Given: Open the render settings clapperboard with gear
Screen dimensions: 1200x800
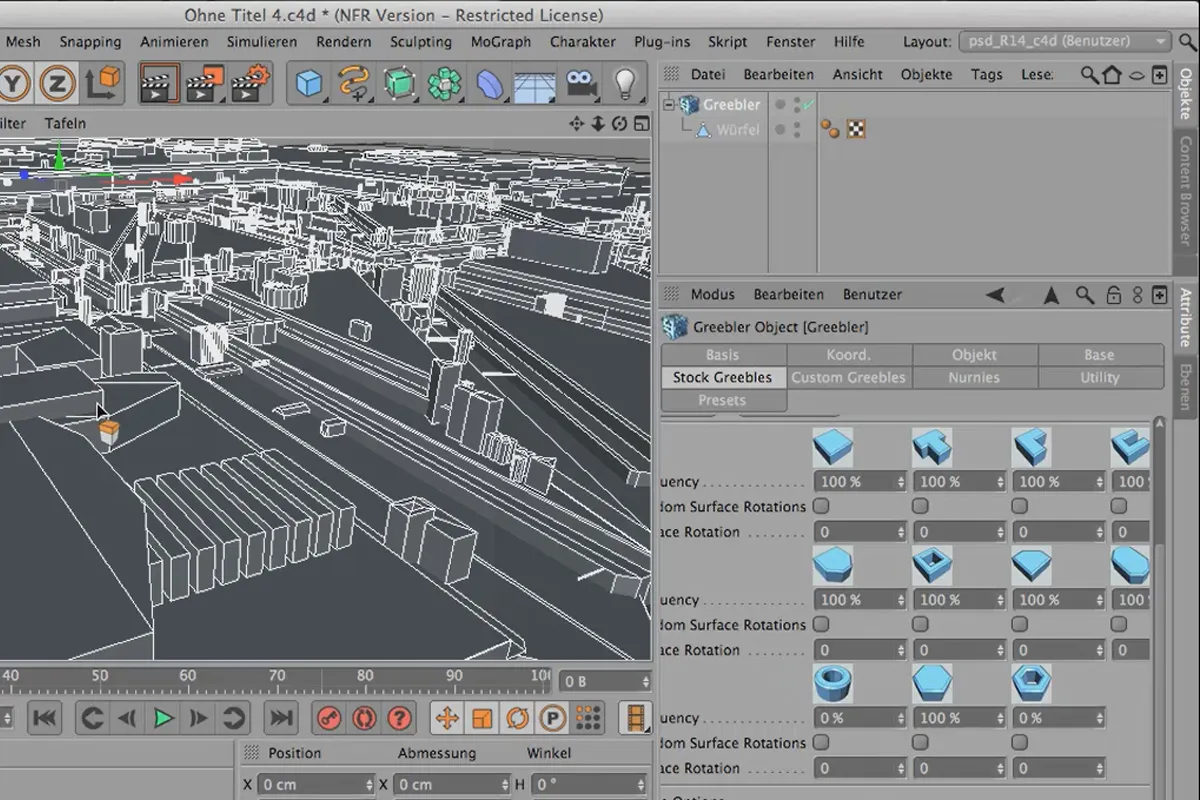Looking at the screenshot, I should click(x=250, y=83).
